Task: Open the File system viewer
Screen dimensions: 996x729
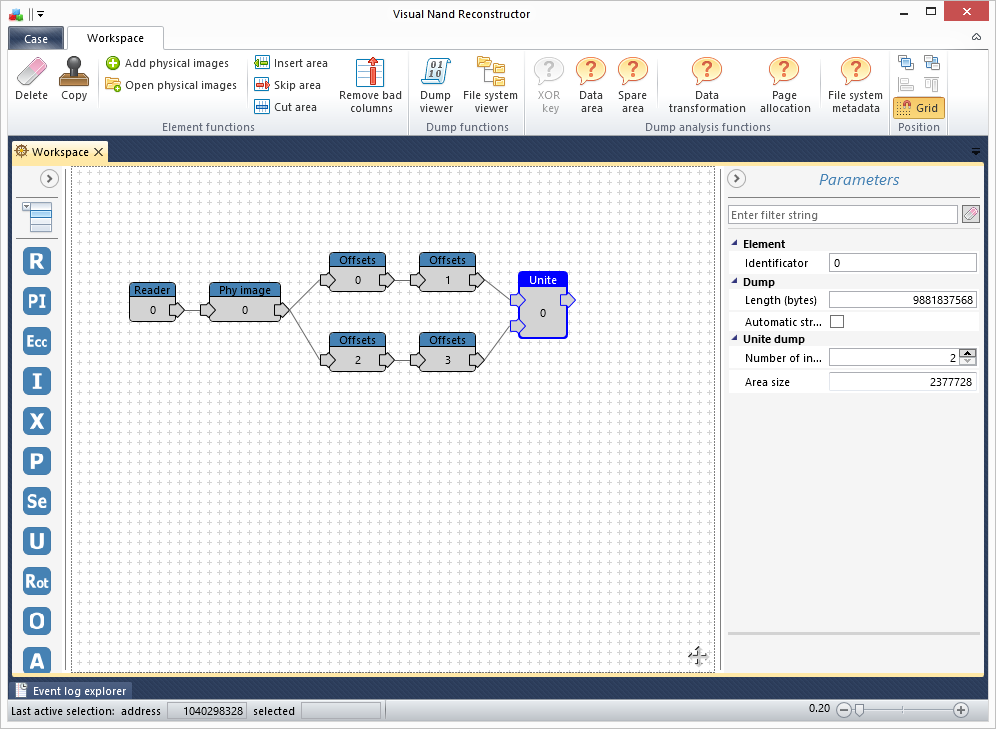Action: click(490, 85)
